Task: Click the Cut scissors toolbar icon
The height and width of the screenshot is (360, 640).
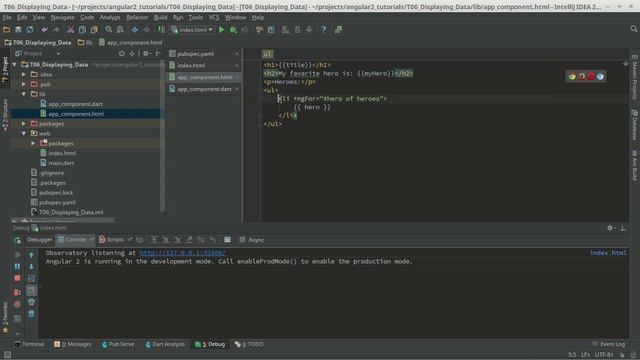Action: 71,30
